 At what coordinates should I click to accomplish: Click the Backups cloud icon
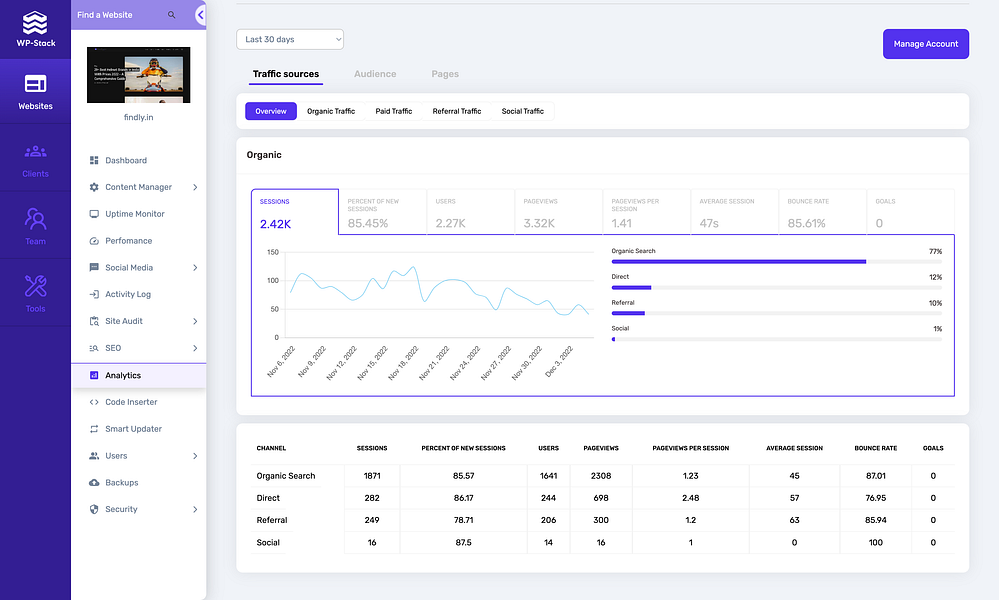pyautogui.click(x=94, y=482)
